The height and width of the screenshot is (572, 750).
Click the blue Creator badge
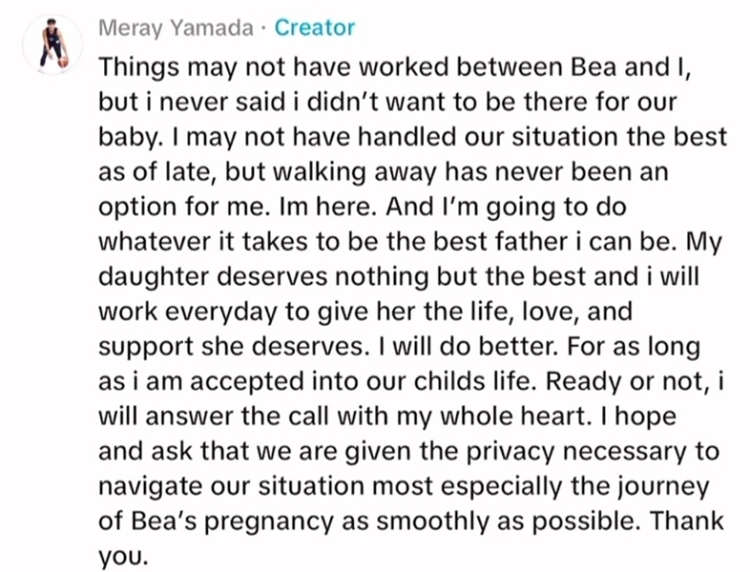pyautogui.click(x=314, y=28)
